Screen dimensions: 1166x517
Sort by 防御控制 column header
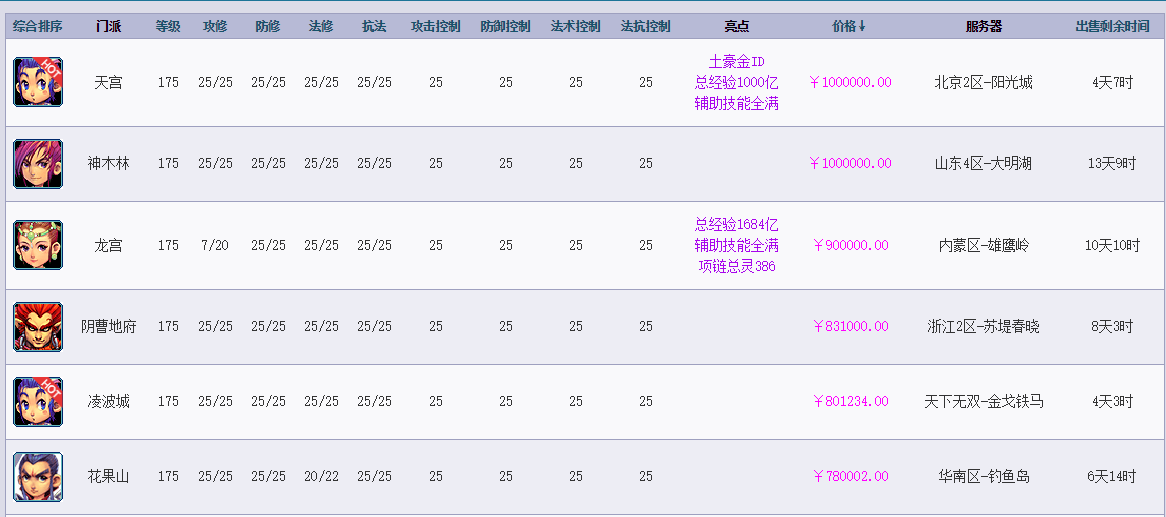506,27
